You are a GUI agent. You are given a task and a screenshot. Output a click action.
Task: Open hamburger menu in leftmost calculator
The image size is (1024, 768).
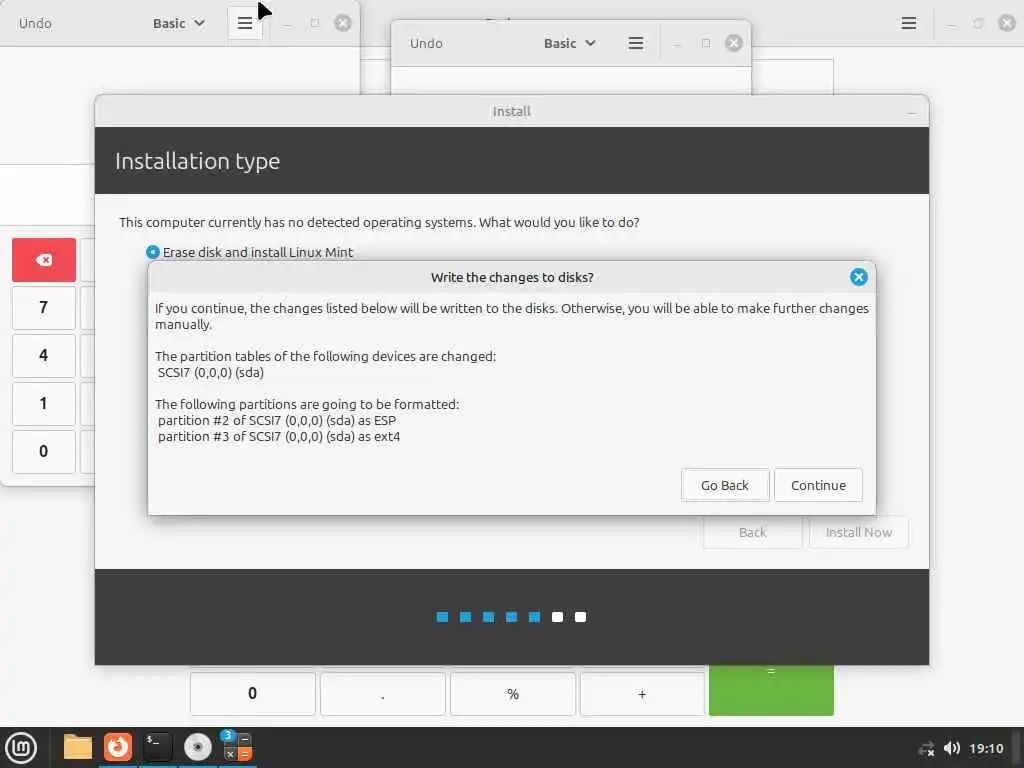click(245, 24)
